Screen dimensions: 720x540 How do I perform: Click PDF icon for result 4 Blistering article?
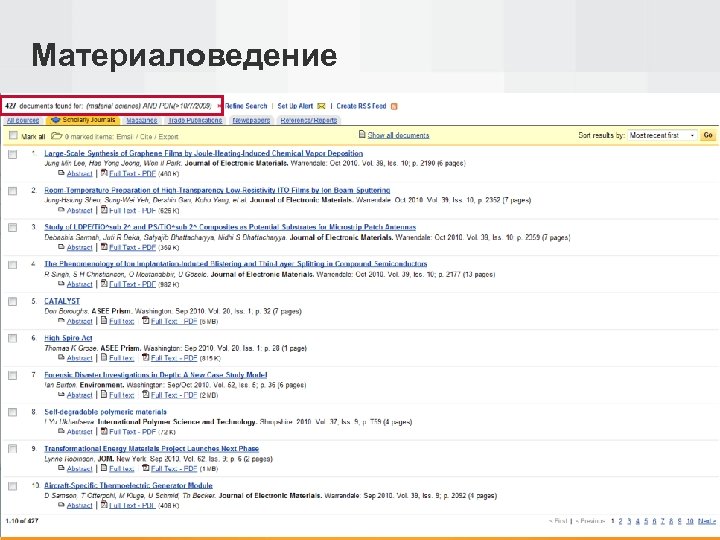pyautogui.click(x=104, y=284)
